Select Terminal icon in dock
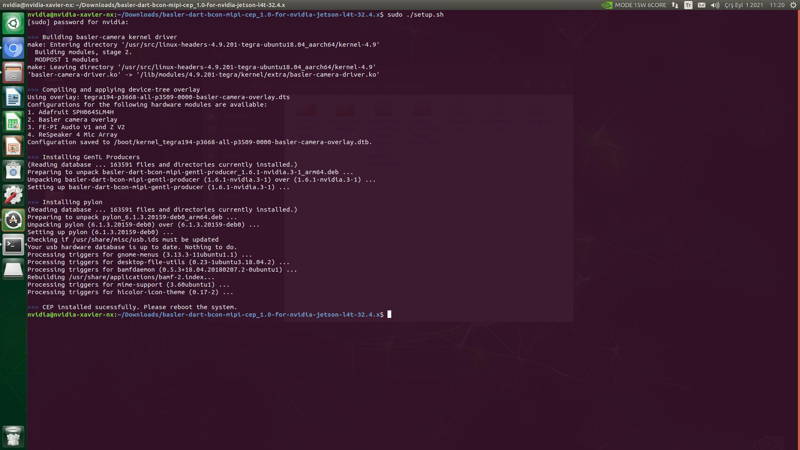 tap(13, 245)
